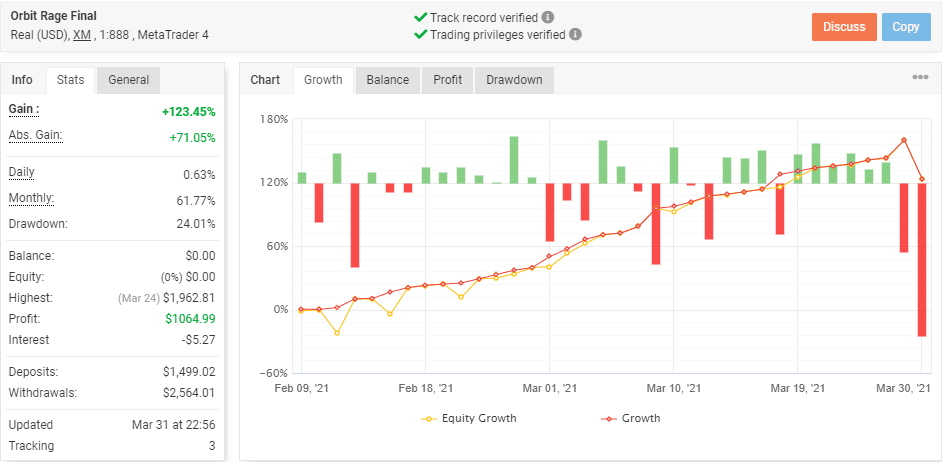Image resolution: width=942 pixels, height=462 pixels.
Task: Click the underlined Gain label
Action: [23, 110]
